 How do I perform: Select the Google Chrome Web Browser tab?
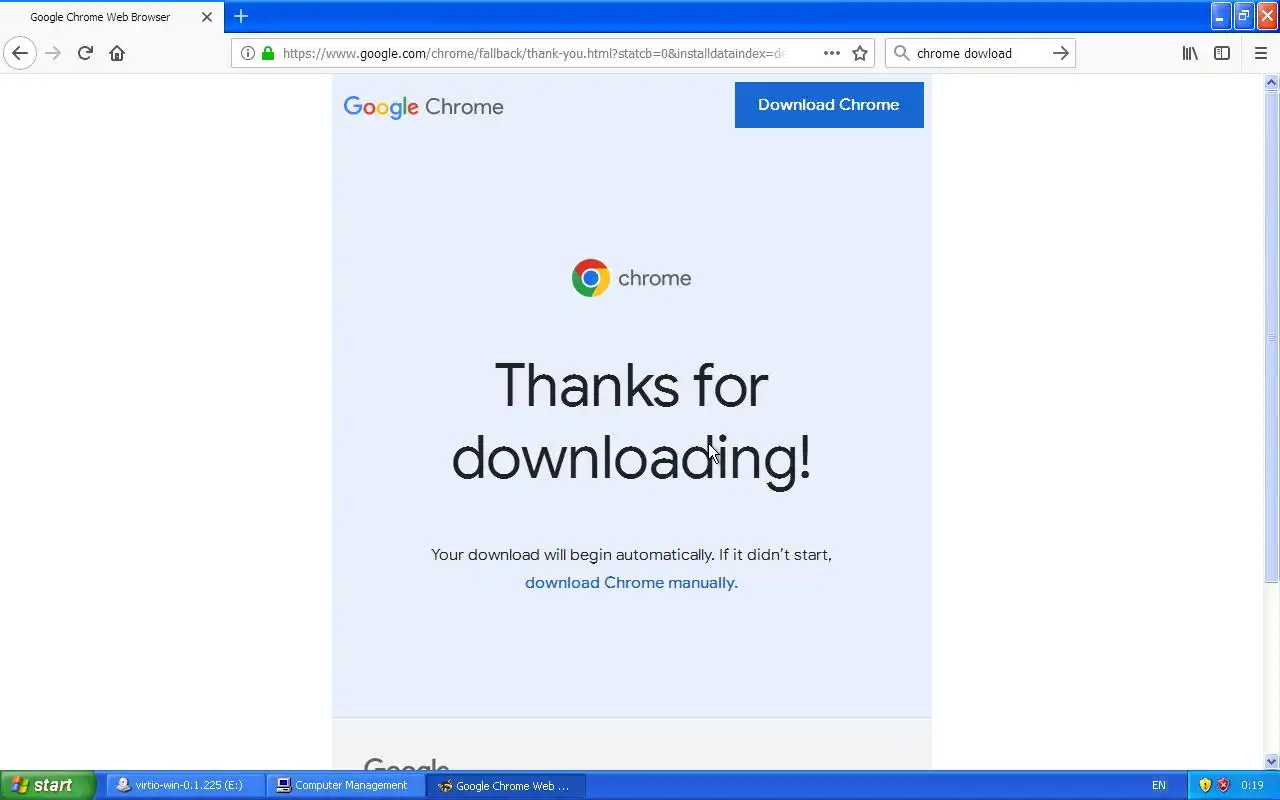[112, 17]
